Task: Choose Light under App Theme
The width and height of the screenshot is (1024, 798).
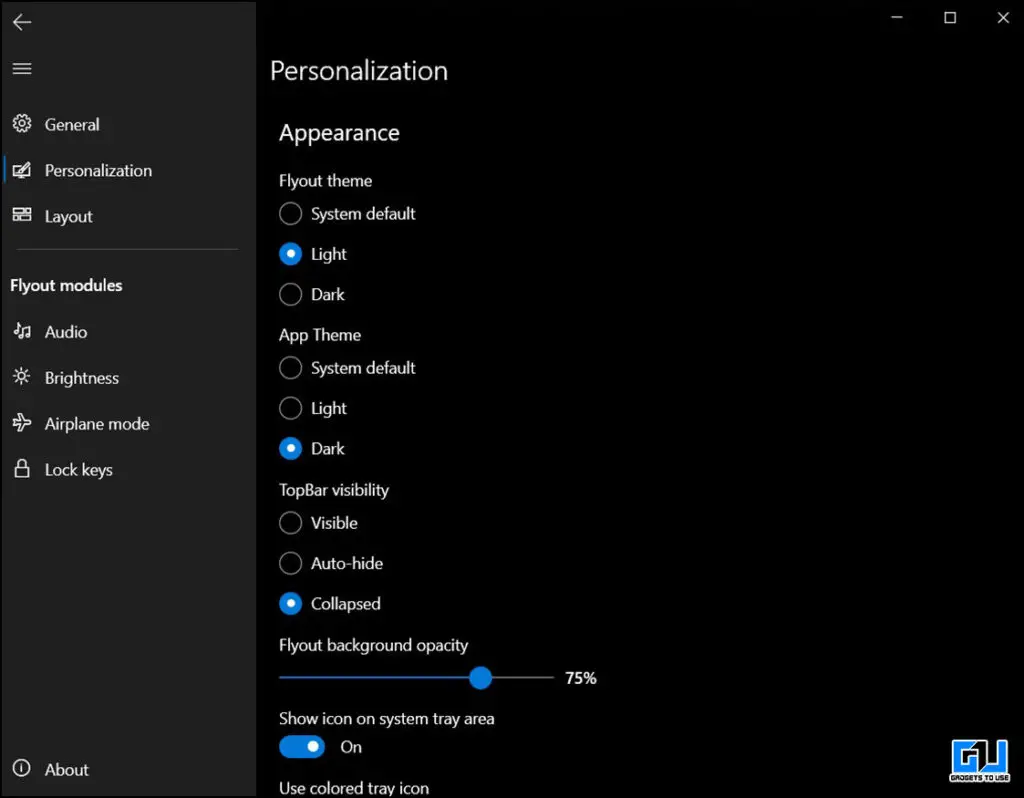Action: [x=291, y=408]
